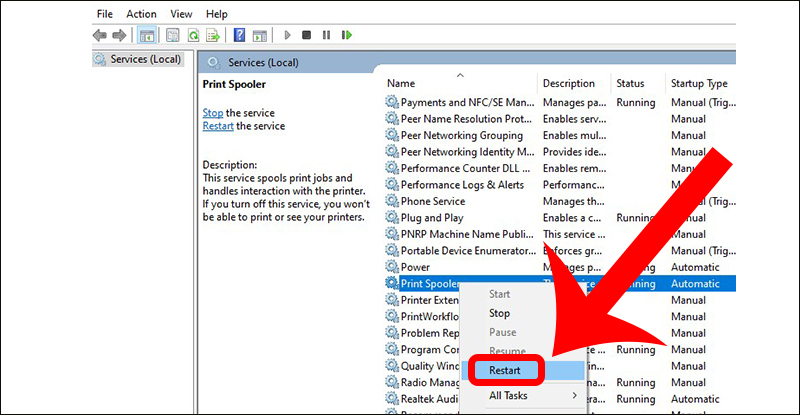The image size is (800, 415).
Task: Click the Stop the service link
Action: pyautogui.click(x=213, y=113)
